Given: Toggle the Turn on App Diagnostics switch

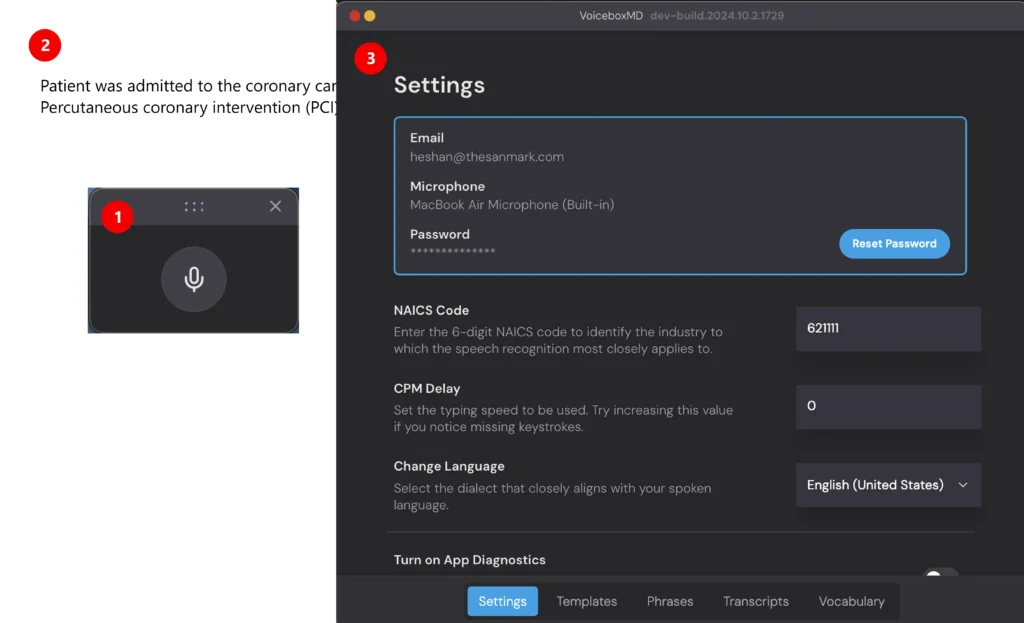Looking at the screenshot, I should pyautogui.click(x=940, y=574).
